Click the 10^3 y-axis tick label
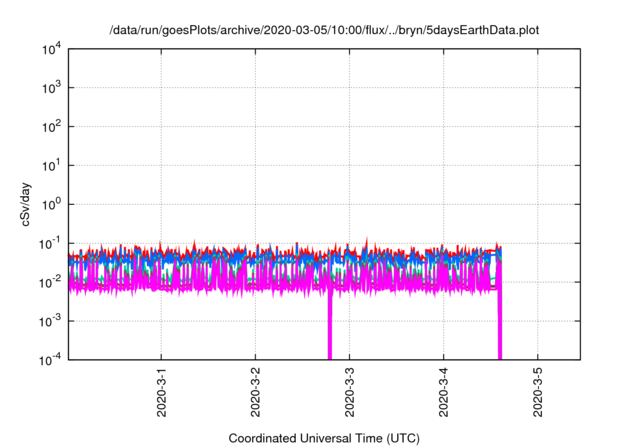Viewport: 640px width, 448px height. coord(51,88)
